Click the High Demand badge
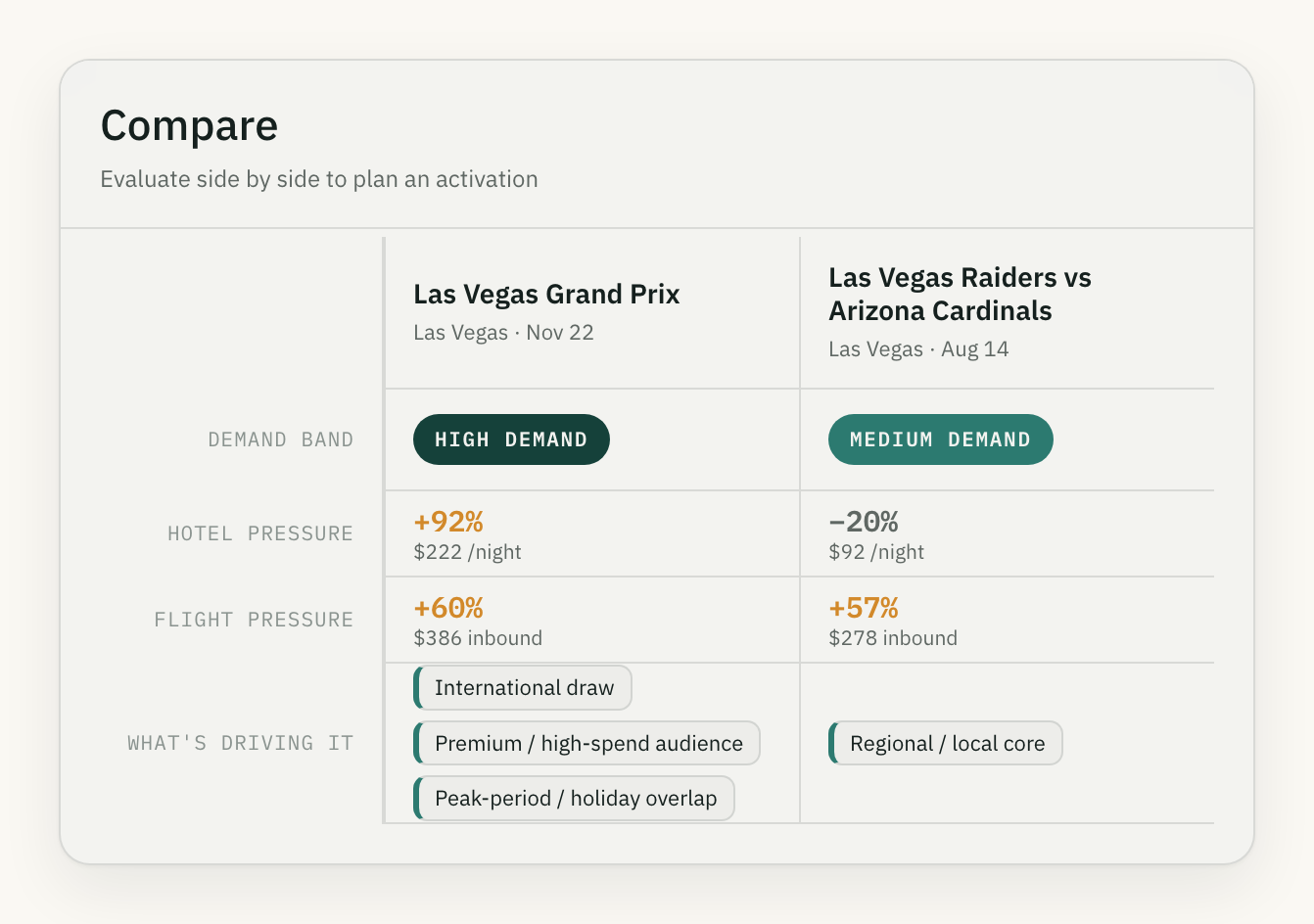 511,439
